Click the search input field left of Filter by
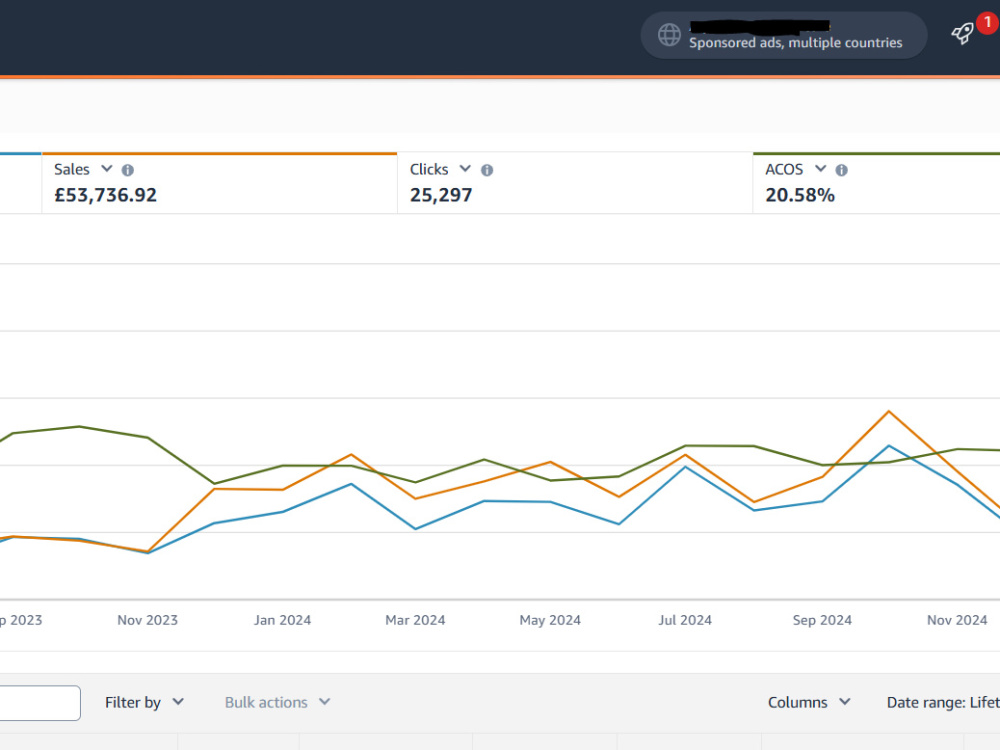This screenshot has width=1000, height=750. [x=40, y=703]
